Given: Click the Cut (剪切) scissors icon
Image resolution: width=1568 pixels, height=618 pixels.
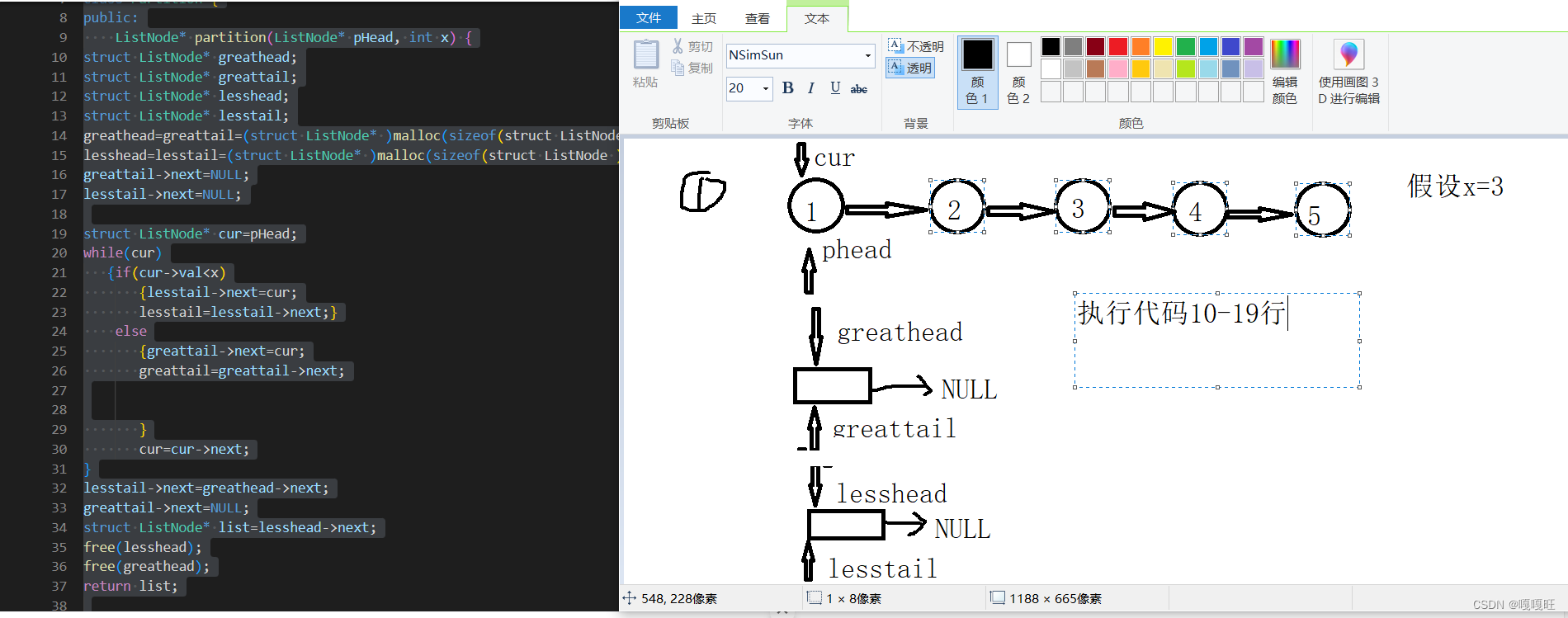Looking at the screenshot, I should coord(678,46).
